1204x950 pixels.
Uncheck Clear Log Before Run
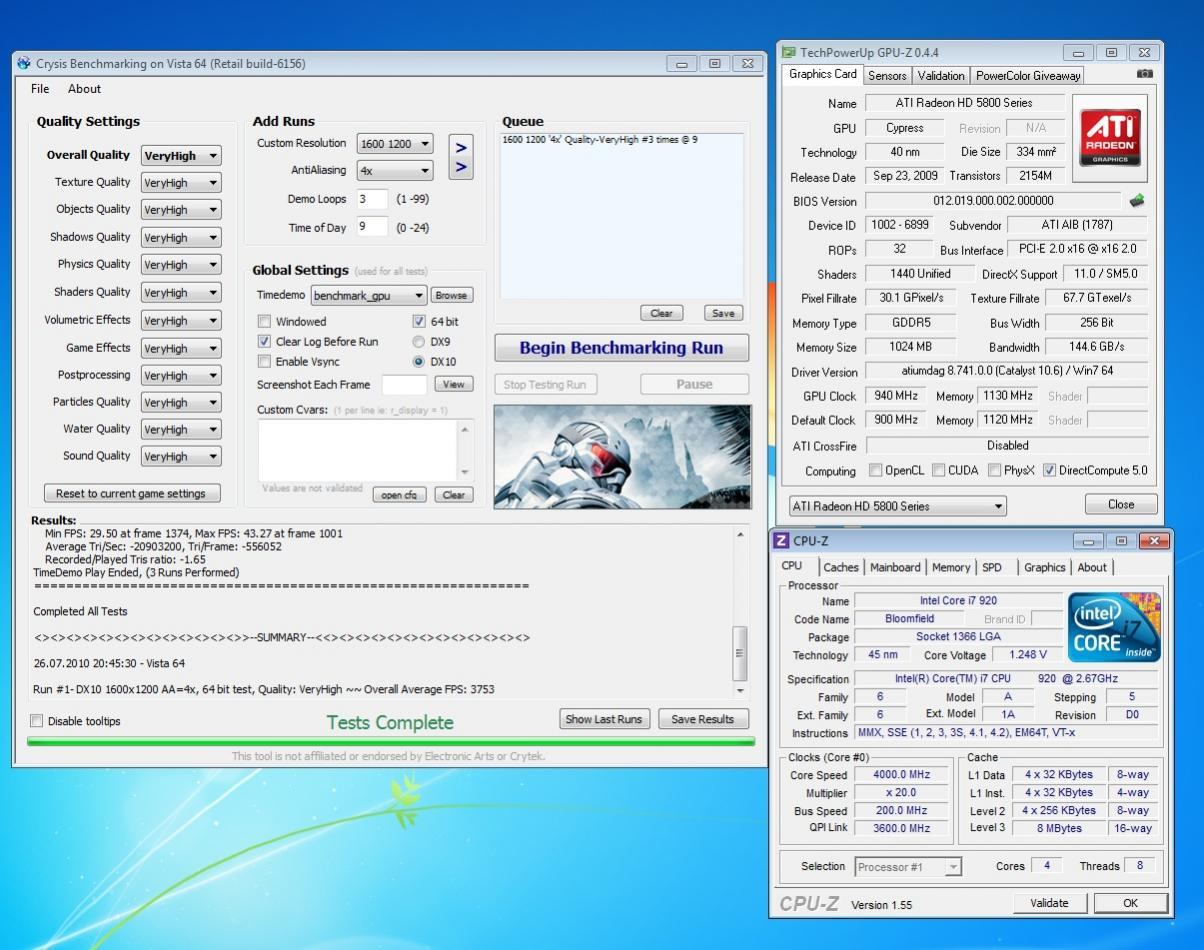tap(265, 341)
